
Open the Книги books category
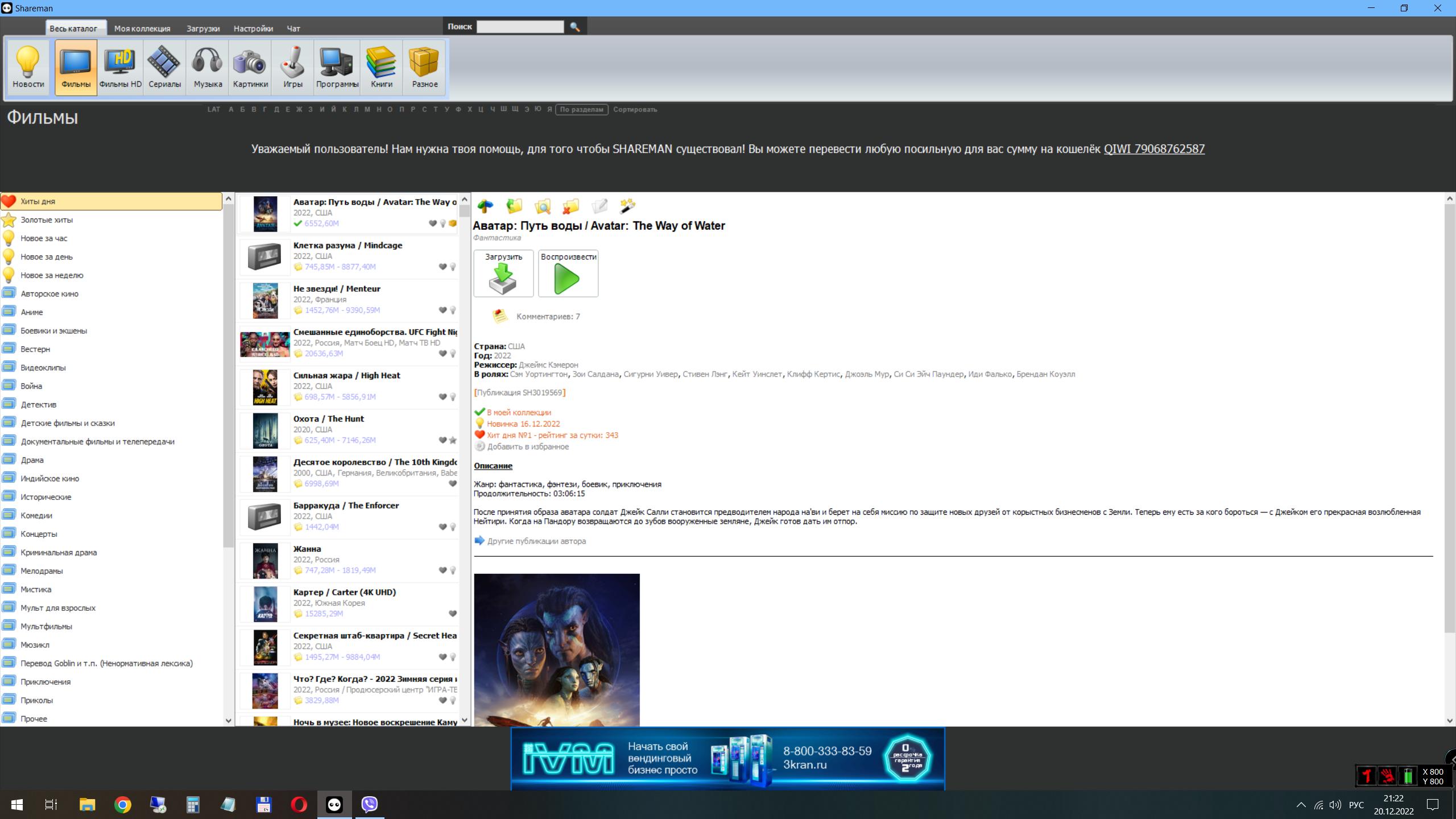pyautogui.click(x=381, y=67)
